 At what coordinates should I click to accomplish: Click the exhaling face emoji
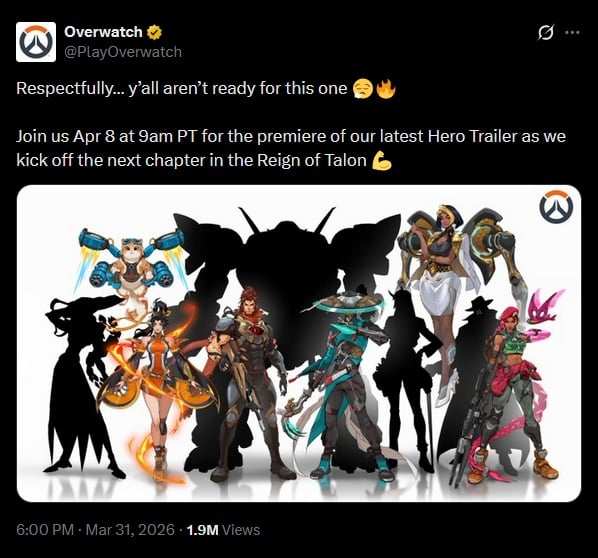[x=363, y=88]
